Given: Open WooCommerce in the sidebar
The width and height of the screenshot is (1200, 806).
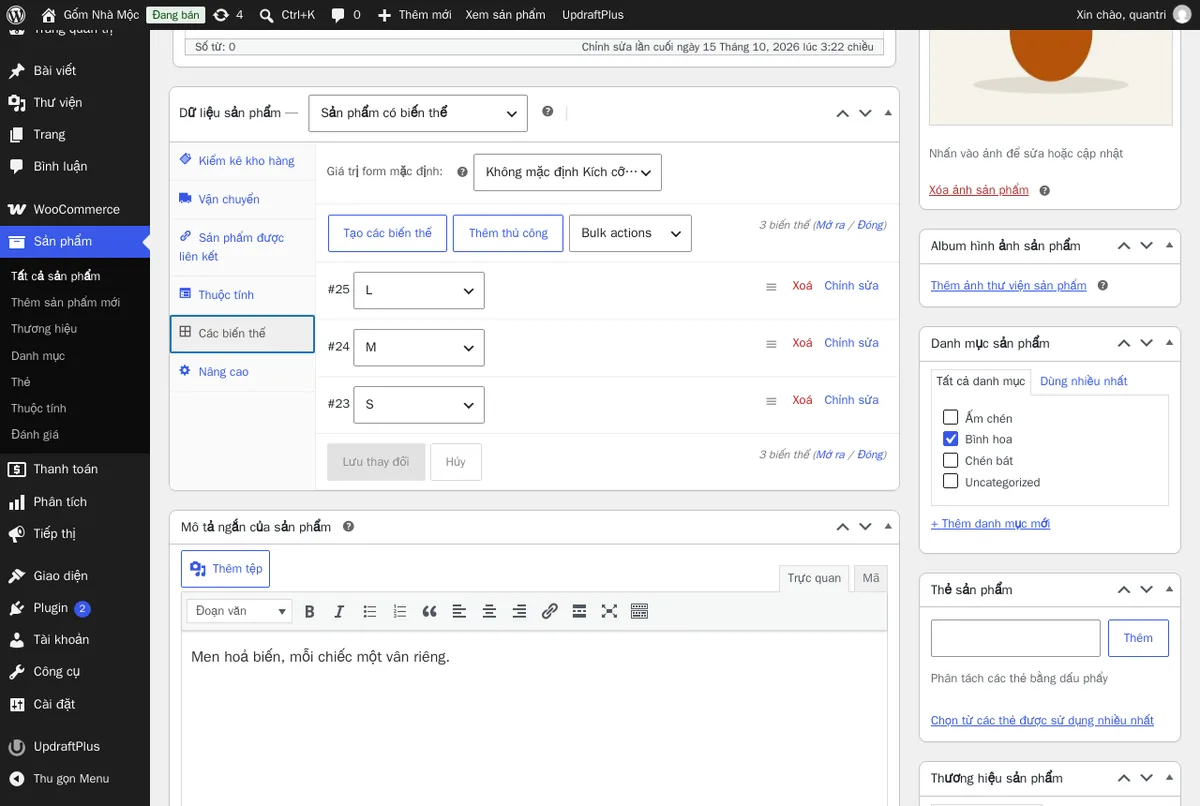Looking at the screenshot, I should [x=75, y=209].
